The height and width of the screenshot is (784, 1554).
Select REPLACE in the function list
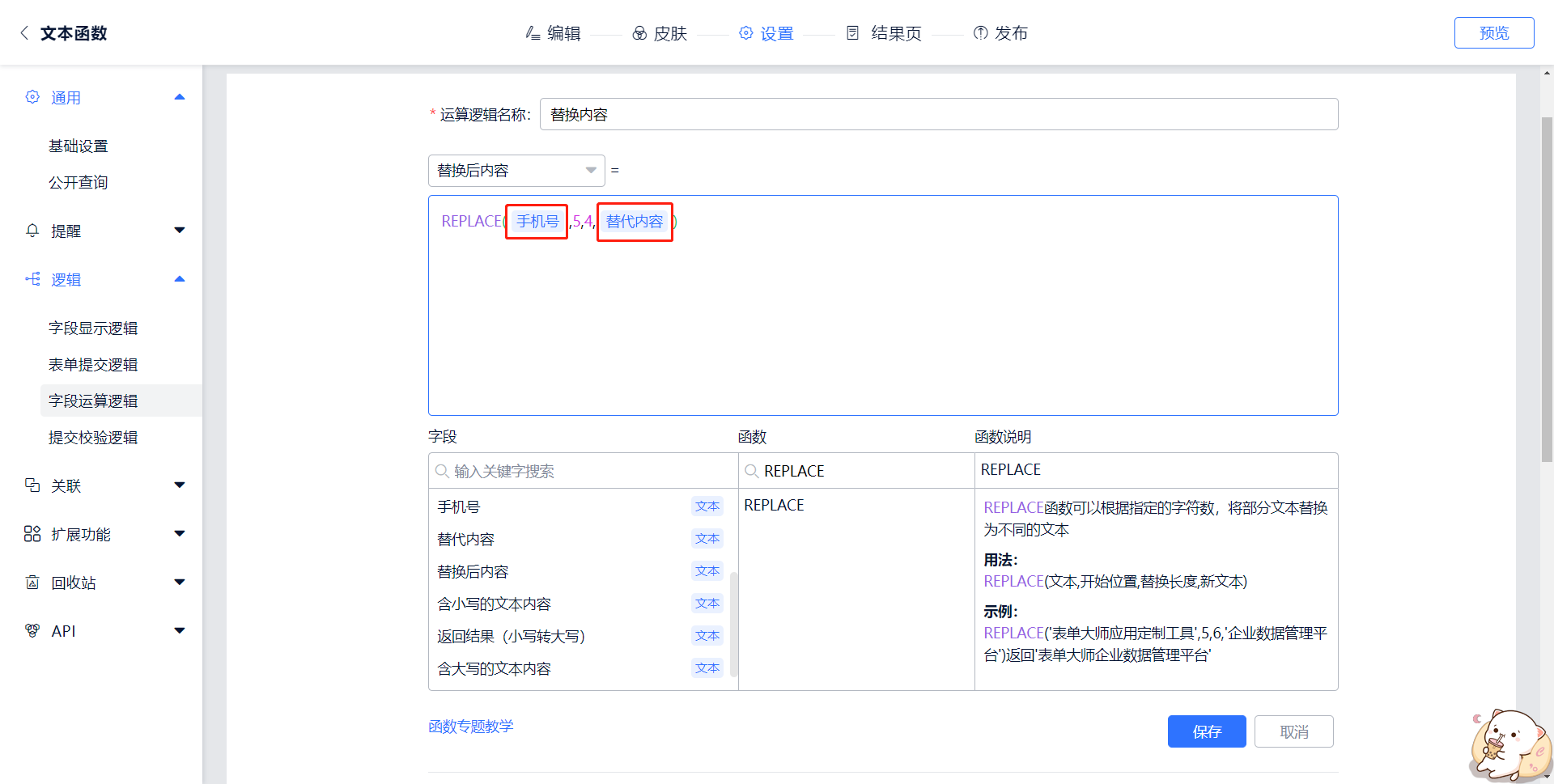pos(774,506)
